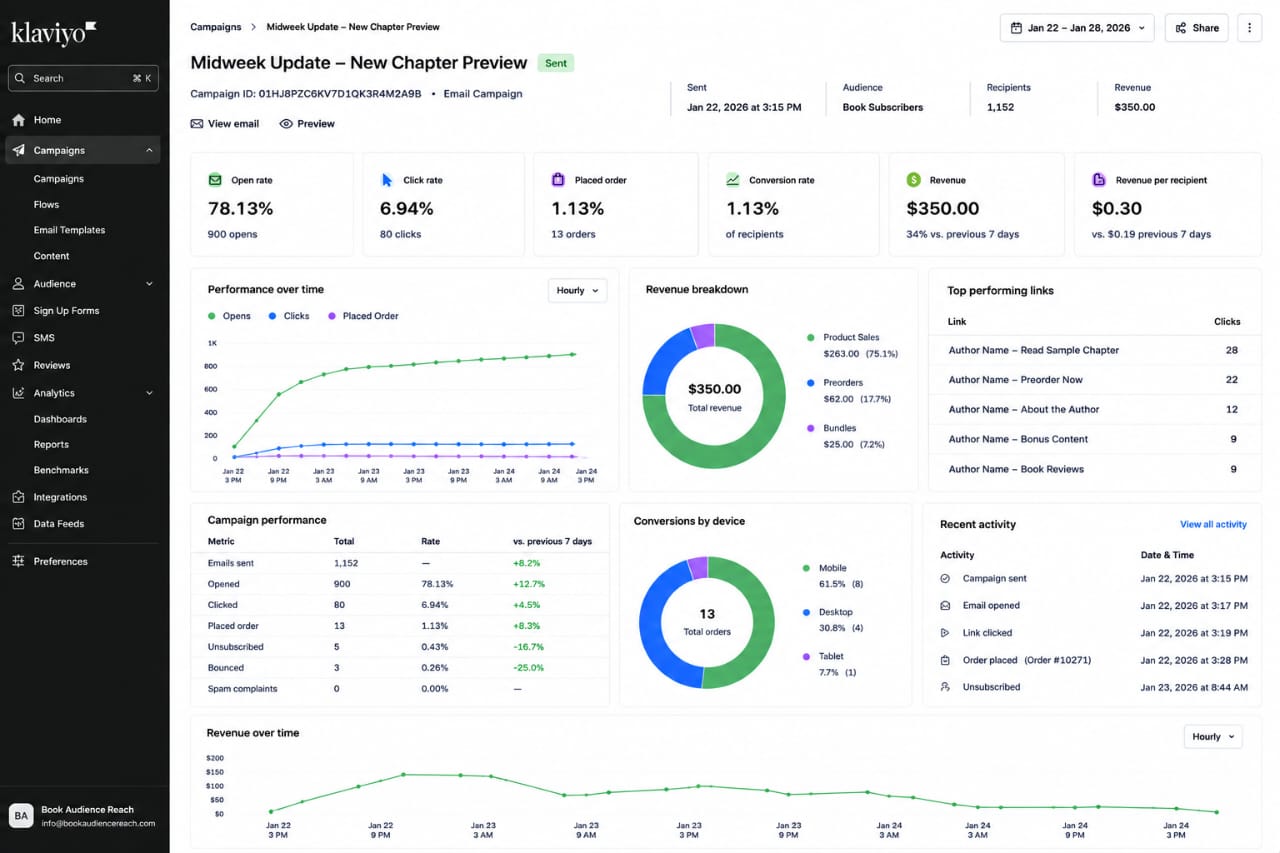The height and width of the screenshot is (853, 1280).
Task: Collapse the Analytics sidebar chevron
Action: coord(150,393)
